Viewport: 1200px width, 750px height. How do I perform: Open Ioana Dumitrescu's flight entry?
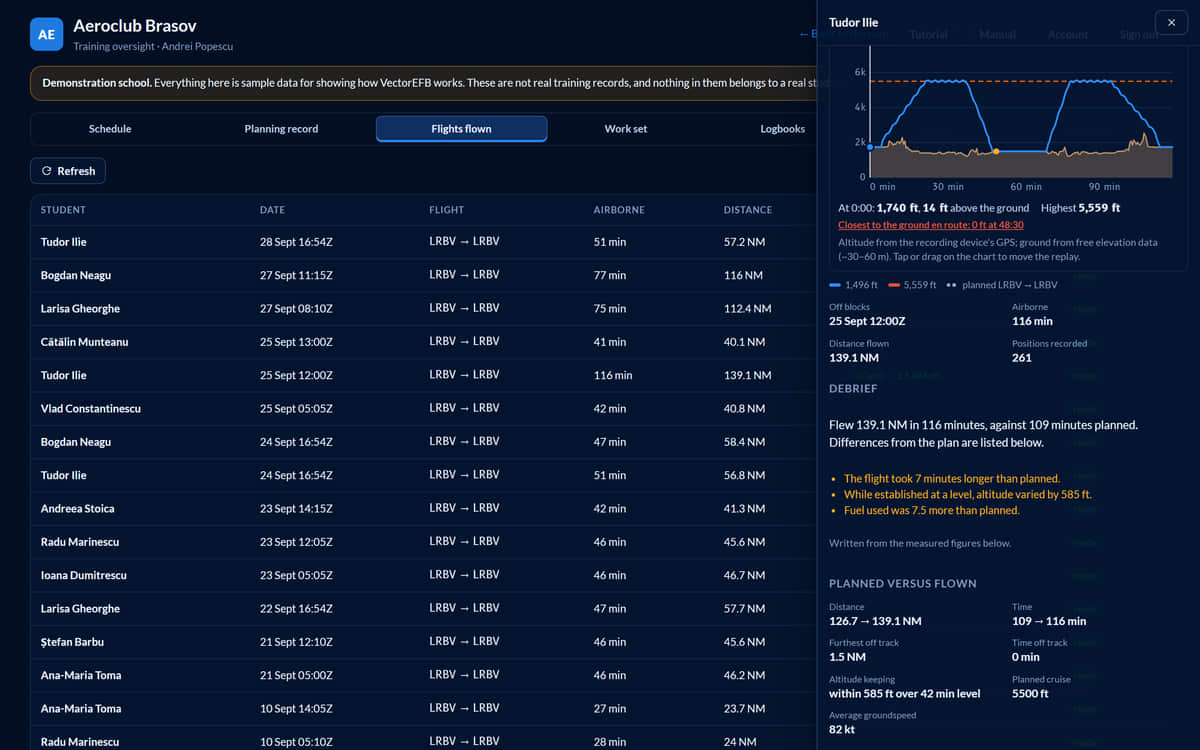423,576
